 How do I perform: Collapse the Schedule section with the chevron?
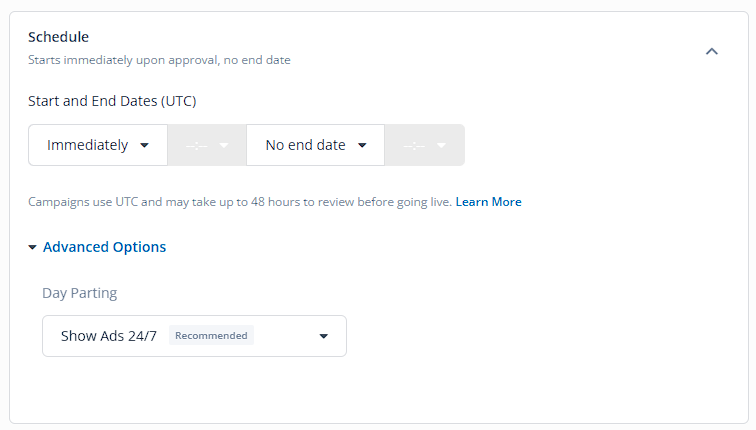712,51
